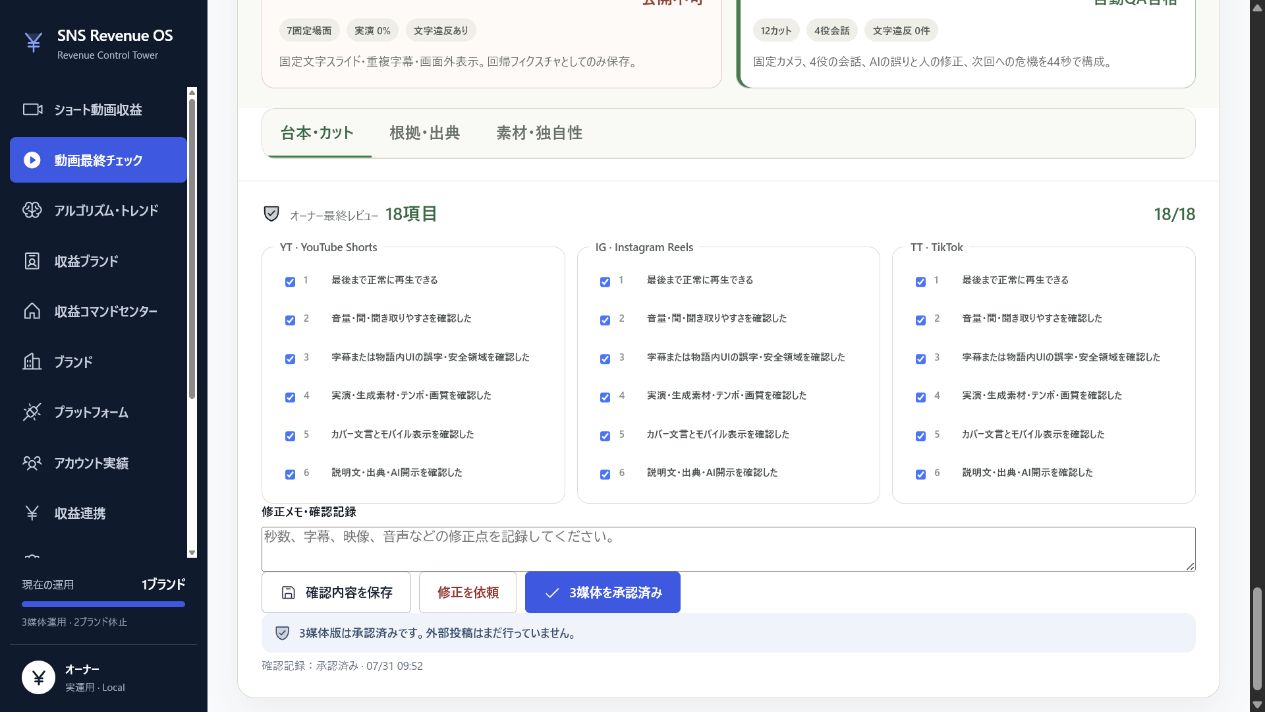Click the people icon for アカウント実績
This screenshot has height=712, width=1265.
coord(32,463)
